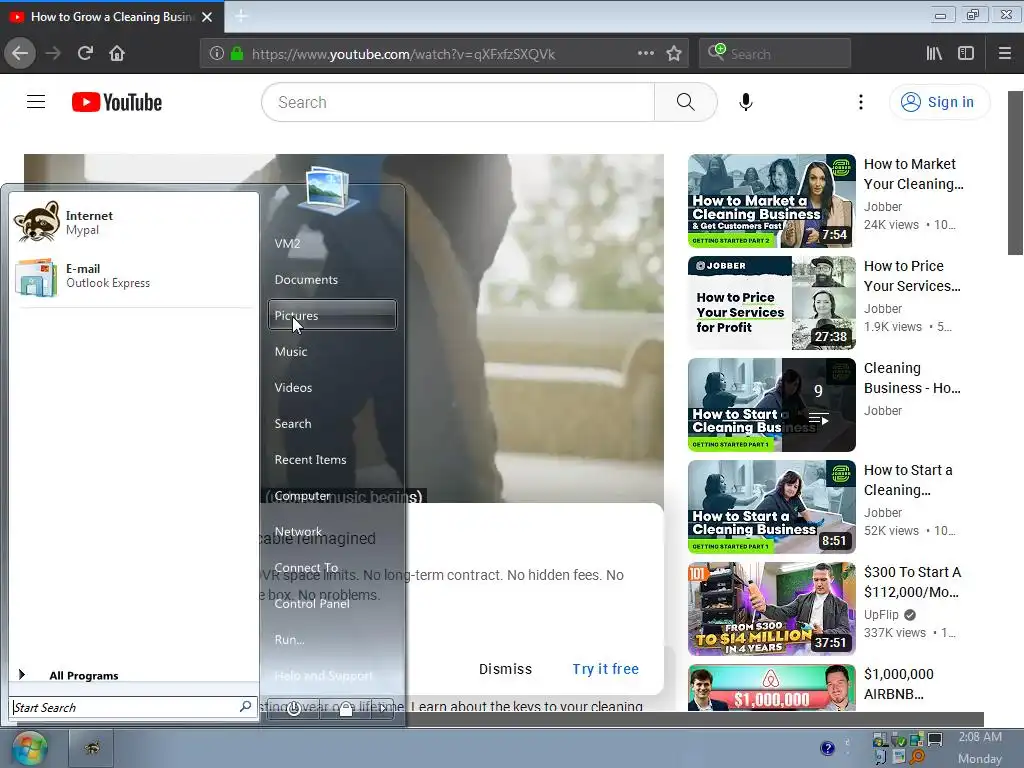This screenshot has width=1024, height=768.
Task: Open YouTube settings three-dot menu
Action: (x=861, y=102)
